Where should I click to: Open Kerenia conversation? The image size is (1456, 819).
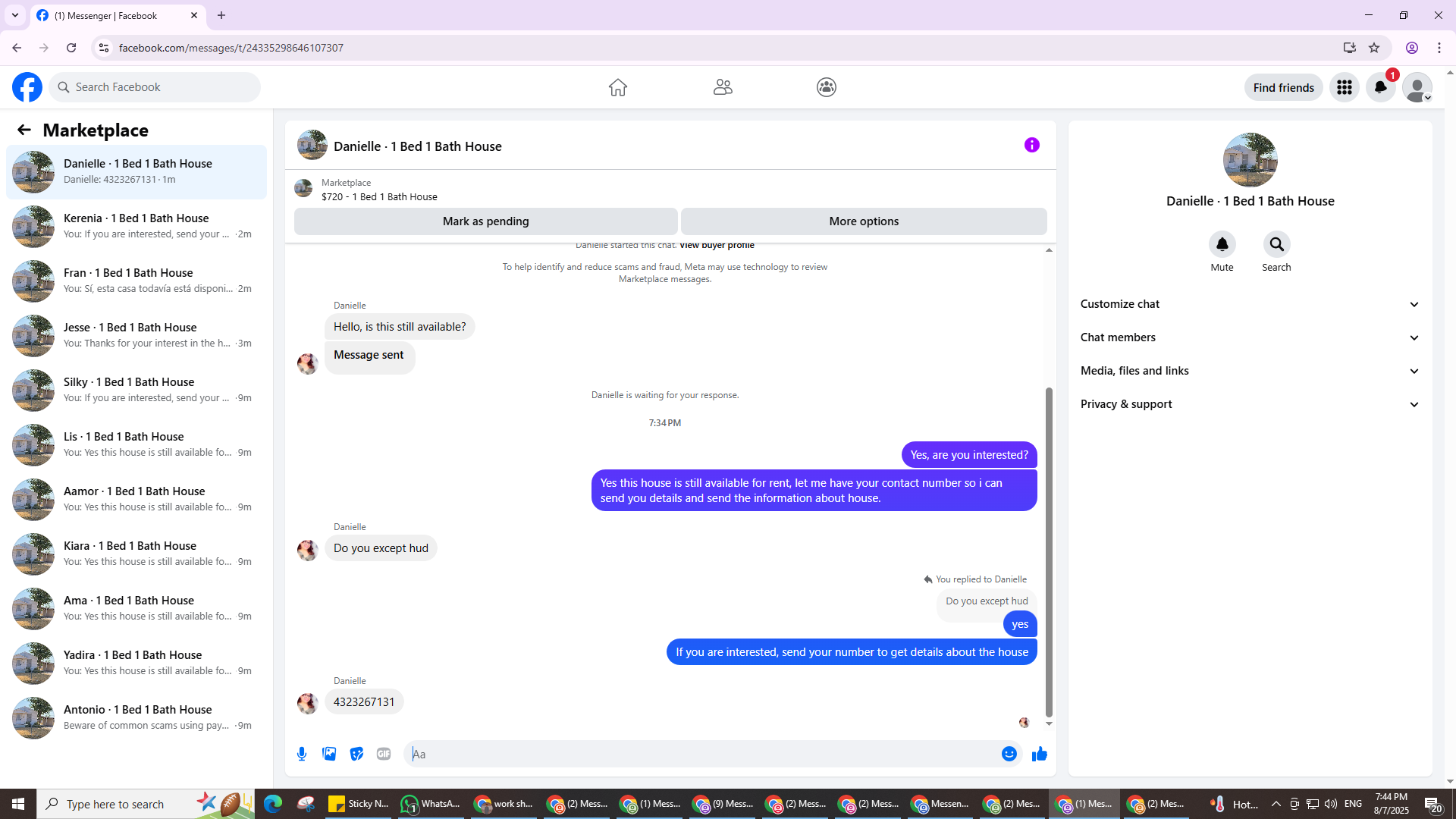pyautogui.click(x=136, y=226)
